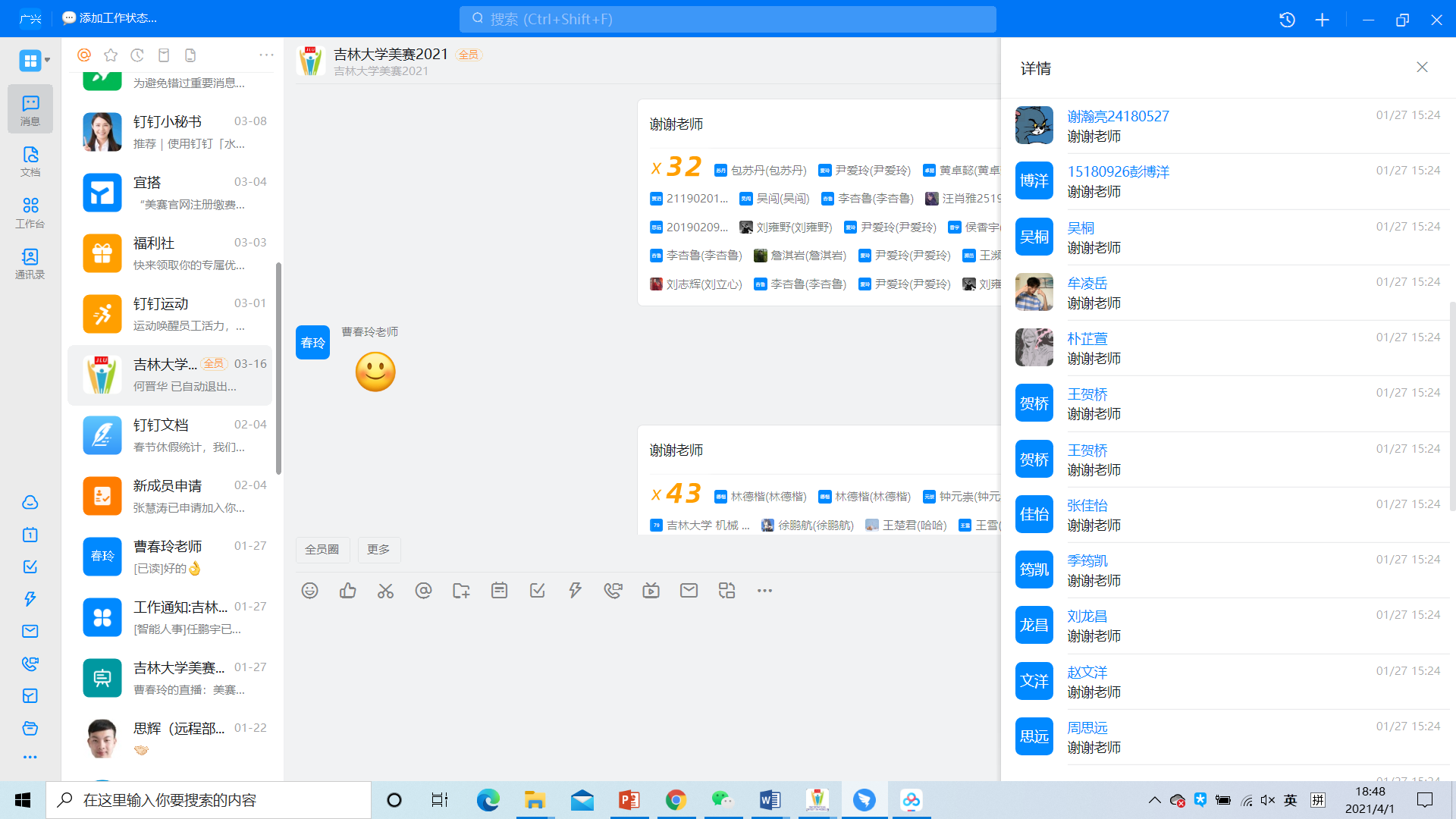
Task: Click the conversation list scrollbar
Action: click(x=278, y=368)
